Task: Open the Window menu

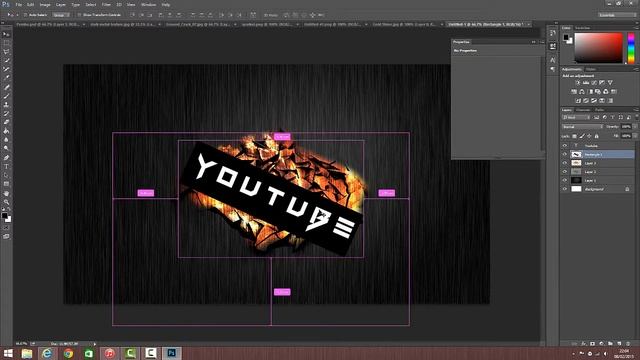Action: pos(148,4)
